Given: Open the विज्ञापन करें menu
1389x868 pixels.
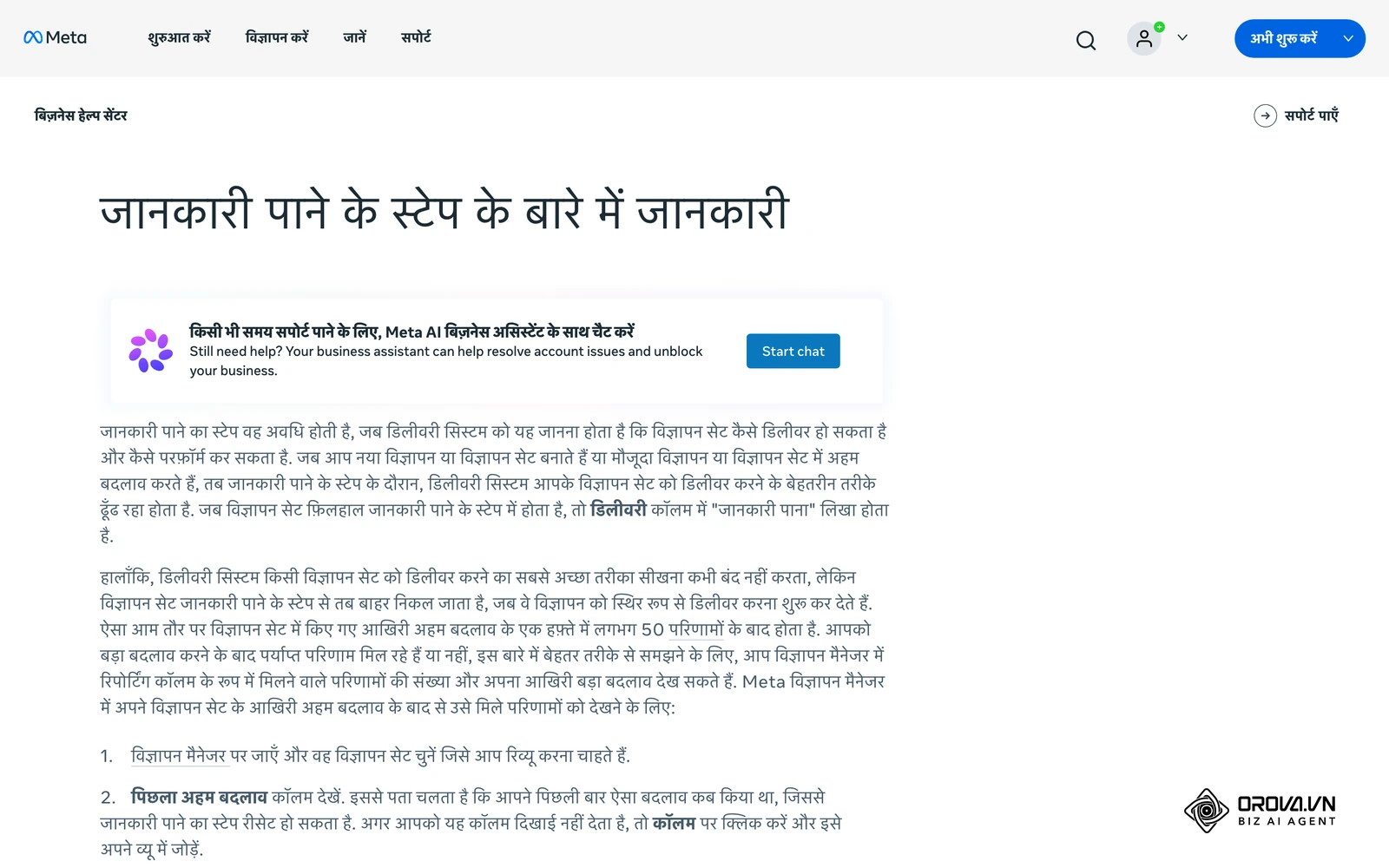Looking at the screenshot, I should (277, 37).
